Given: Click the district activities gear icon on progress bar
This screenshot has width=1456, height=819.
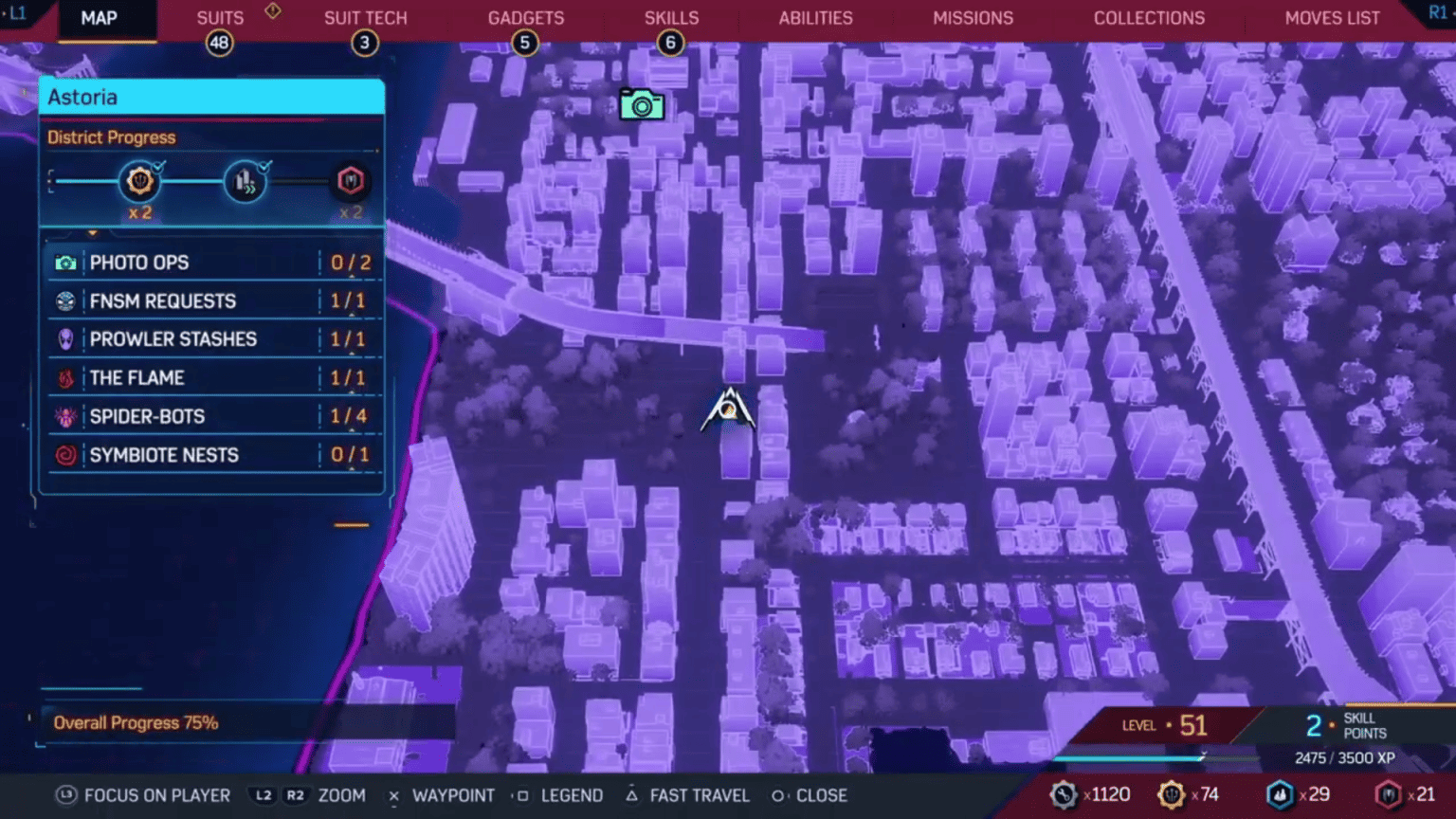Looking at the screenshot, I should pyautogui.click(x=140, y=180).
